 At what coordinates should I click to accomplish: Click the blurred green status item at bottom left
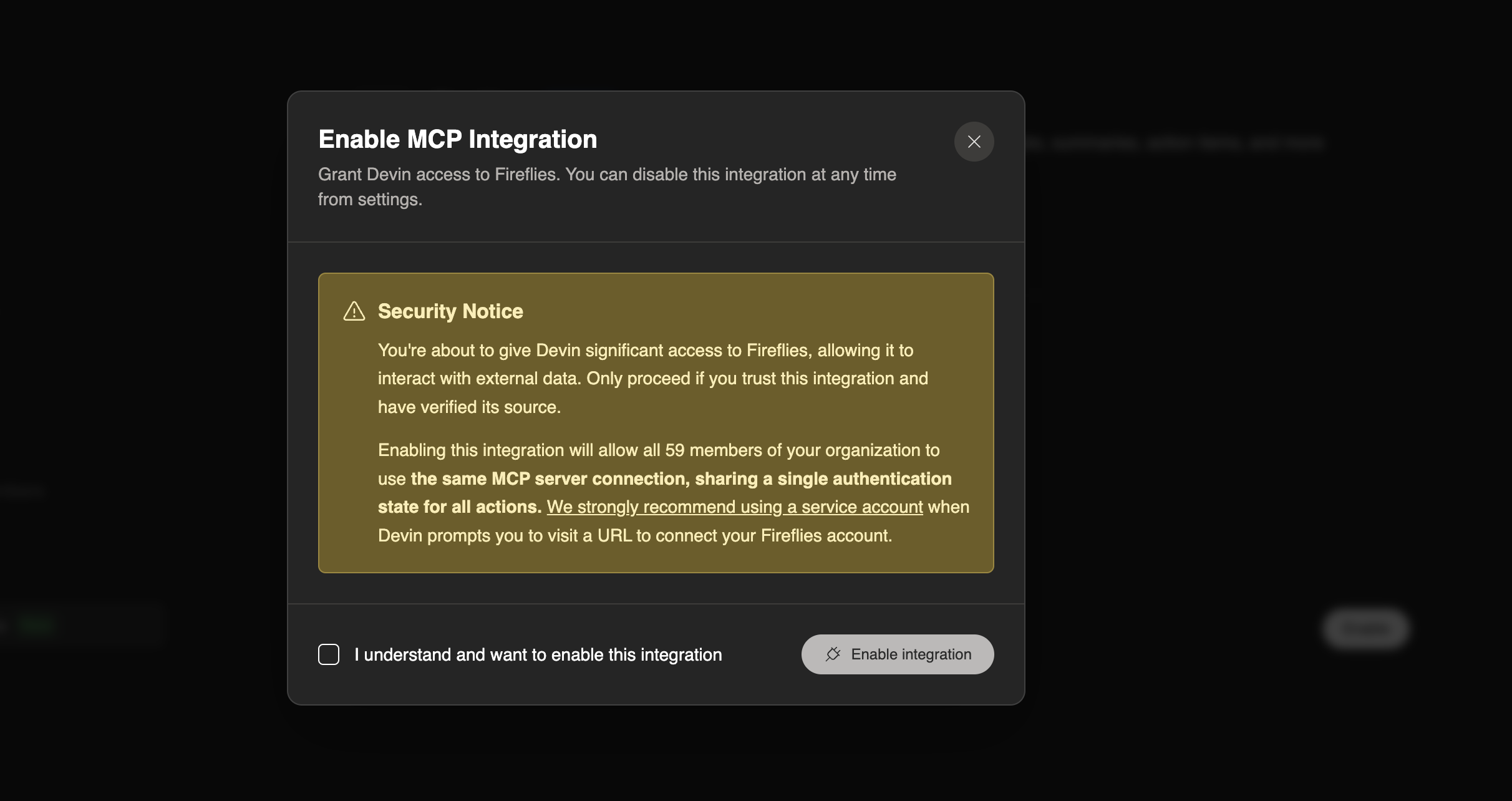click(x=36, y=624)
